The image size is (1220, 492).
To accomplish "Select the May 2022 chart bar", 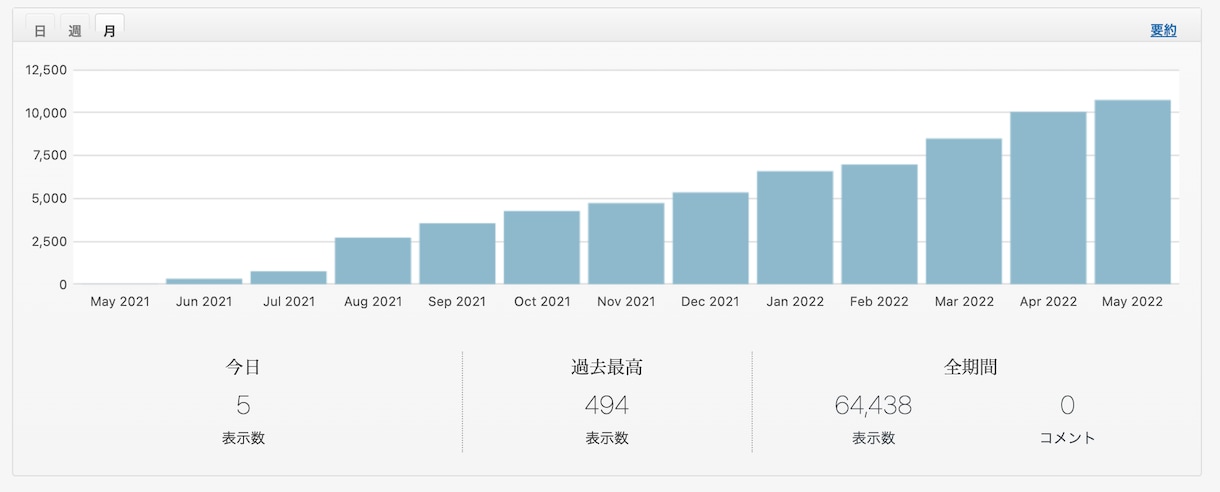I will pos(1133,192).
